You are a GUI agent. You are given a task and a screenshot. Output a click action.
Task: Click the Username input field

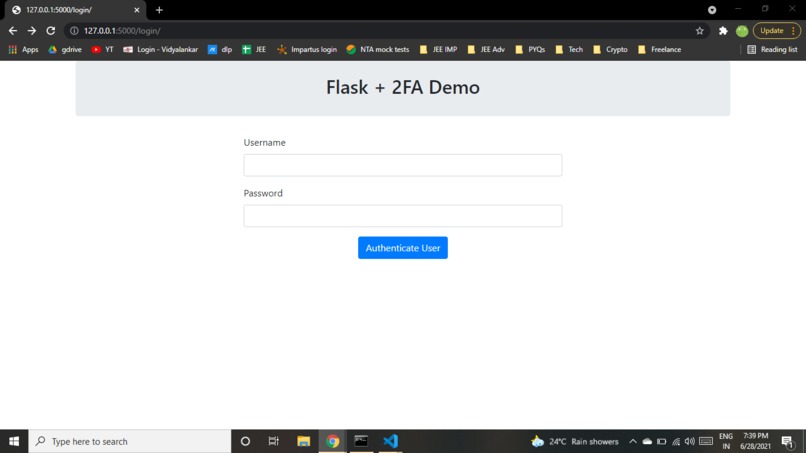(402, 165)
